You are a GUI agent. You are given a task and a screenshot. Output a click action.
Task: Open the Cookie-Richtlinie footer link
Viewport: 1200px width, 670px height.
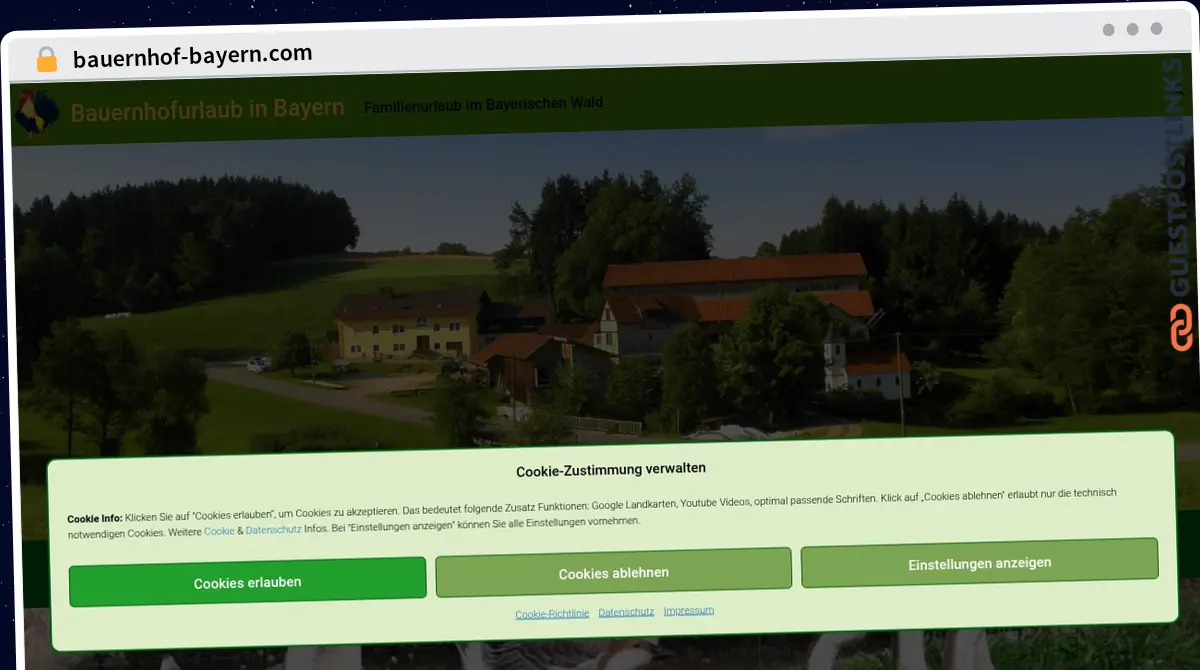552,613
